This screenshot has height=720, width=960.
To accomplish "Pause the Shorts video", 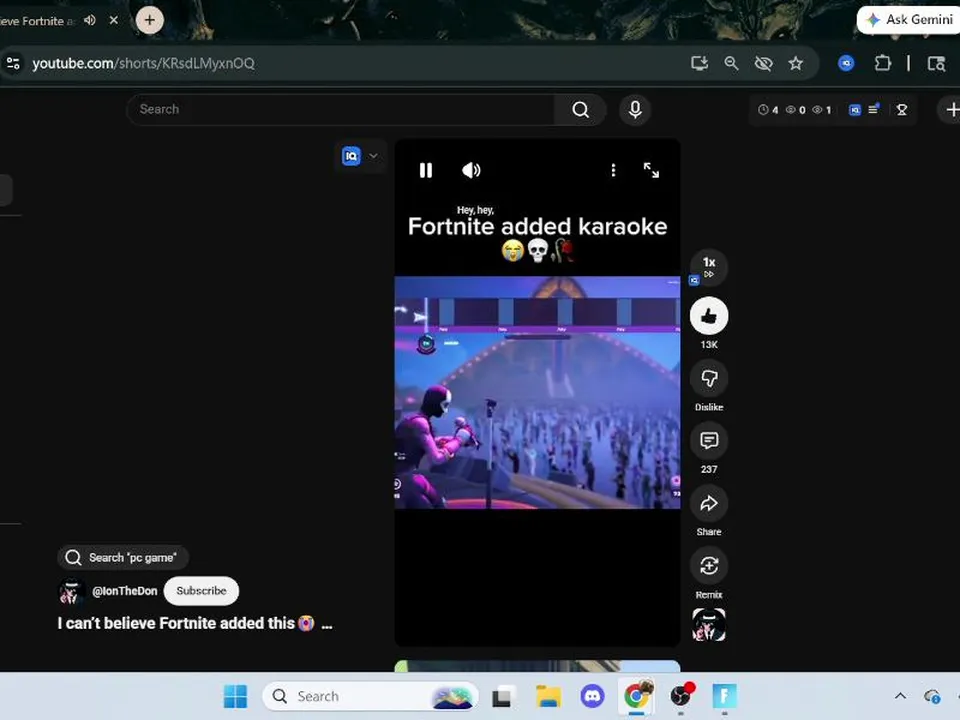I will tap(426, 170).
